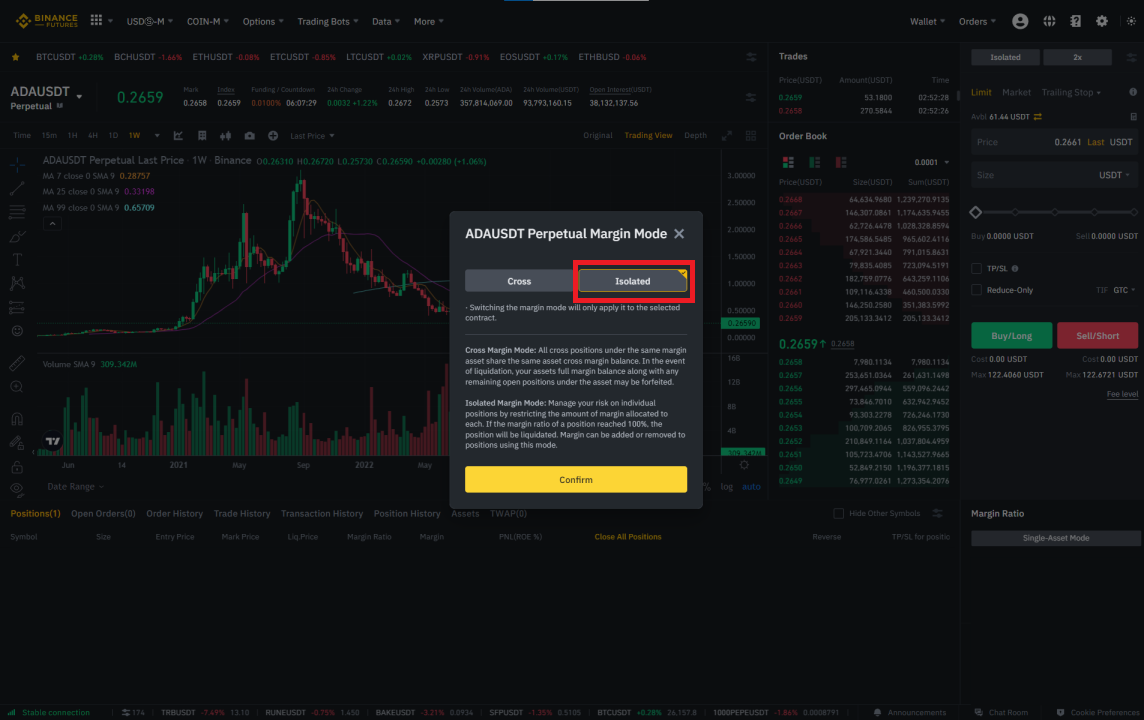Show bids-only order book icon
1144x720 pixels.
pyautogui.click(x=814, y=162)
